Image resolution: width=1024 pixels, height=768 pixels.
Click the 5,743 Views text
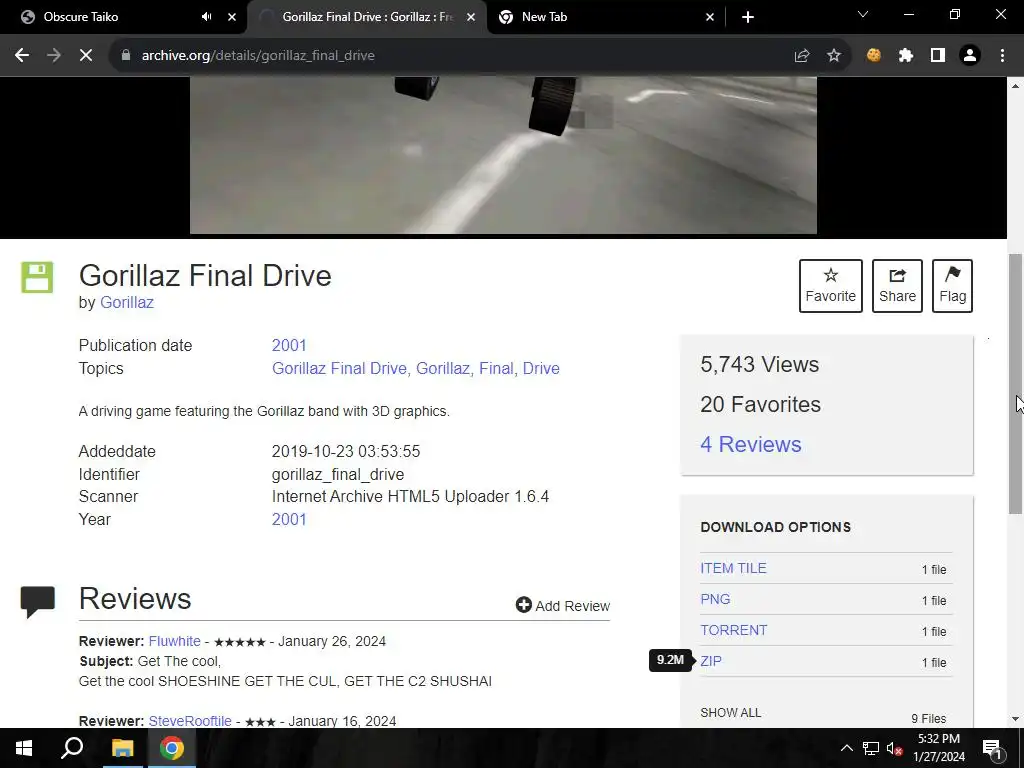pos(760,364)
